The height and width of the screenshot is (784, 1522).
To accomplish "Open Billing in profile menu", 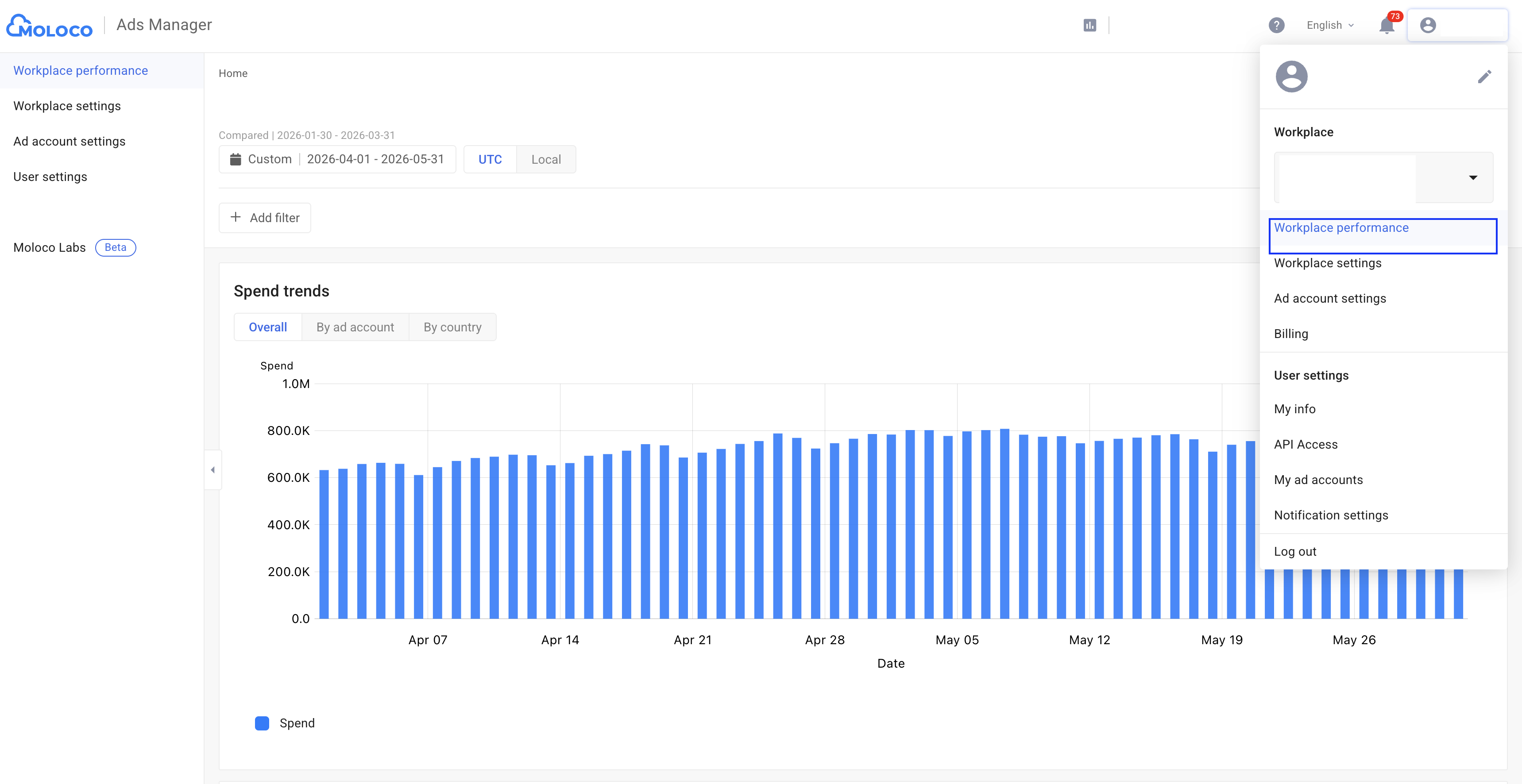I will 1383,334.
